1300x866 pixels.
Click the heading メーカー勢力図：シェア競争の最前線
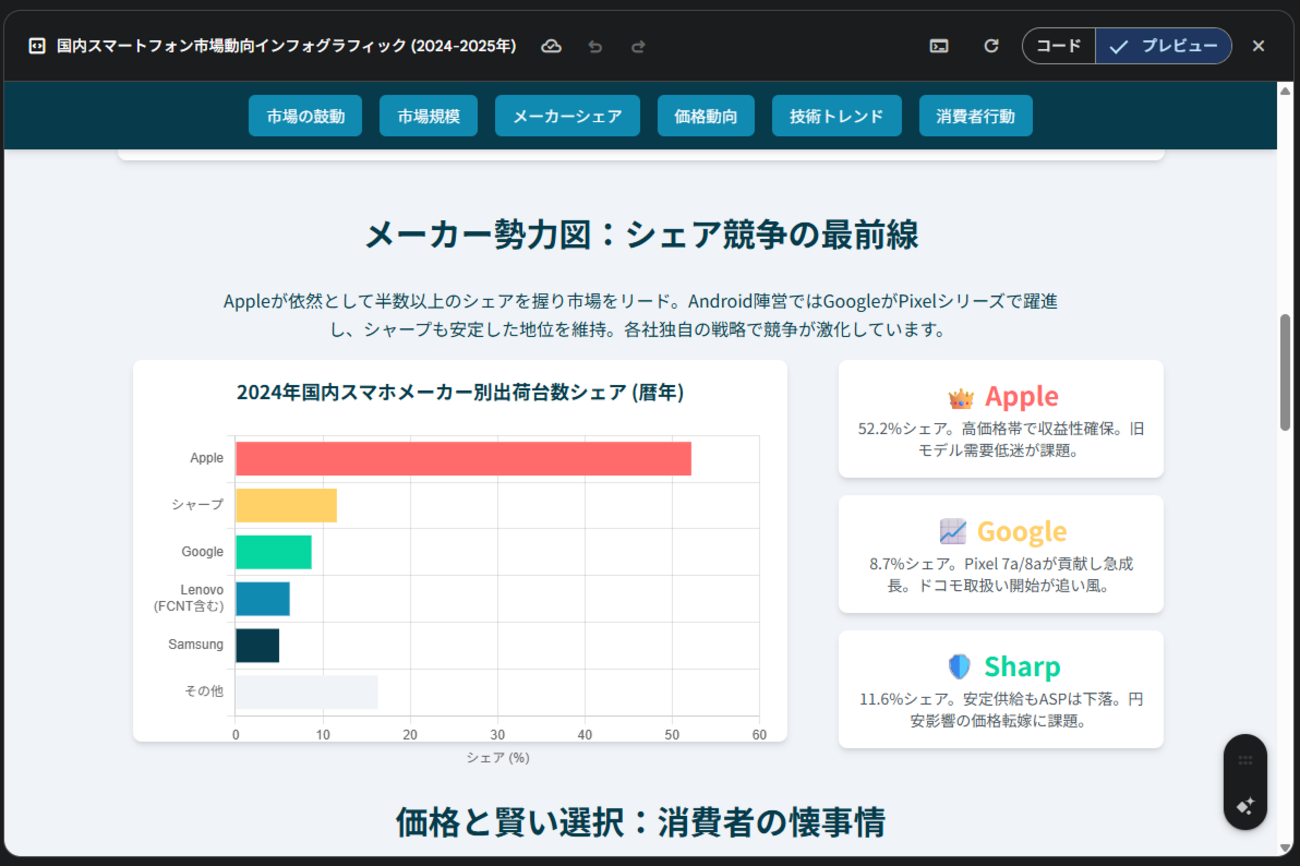641,236
